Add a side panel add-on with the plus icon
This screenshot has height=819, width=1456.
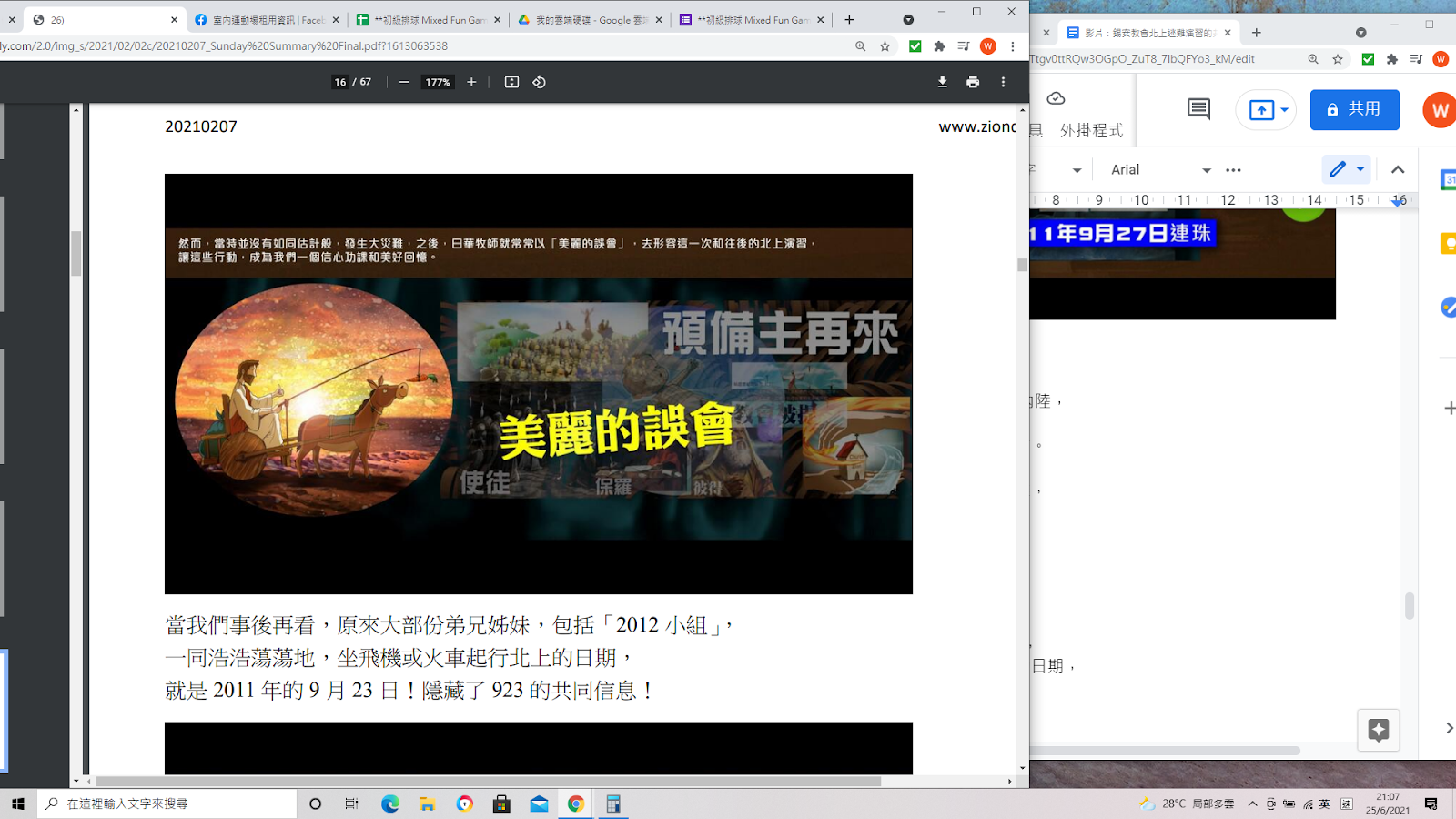click(1449, 409)
